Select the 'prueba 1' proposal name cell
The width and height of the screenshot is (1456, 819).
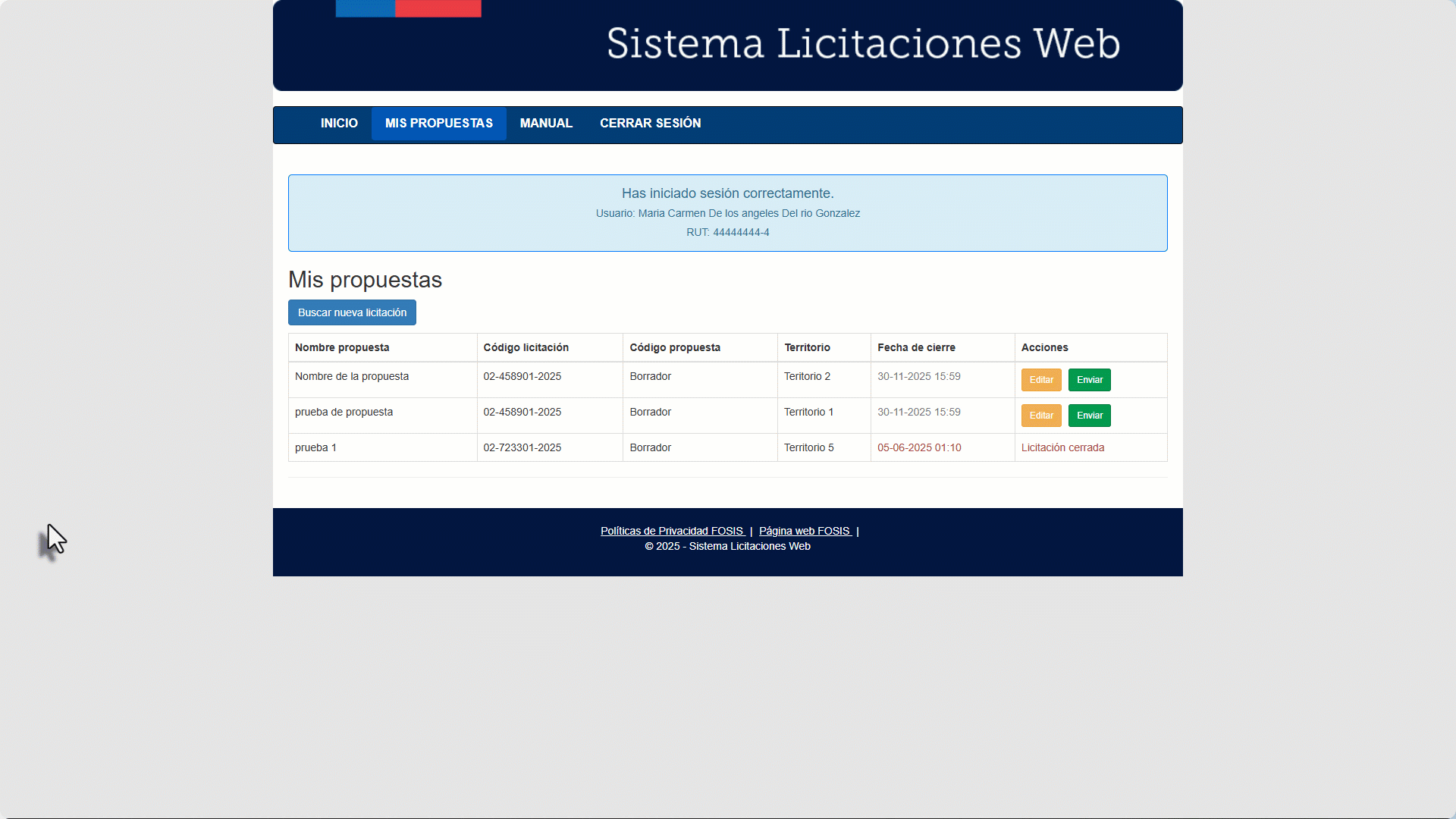(315, 447)
